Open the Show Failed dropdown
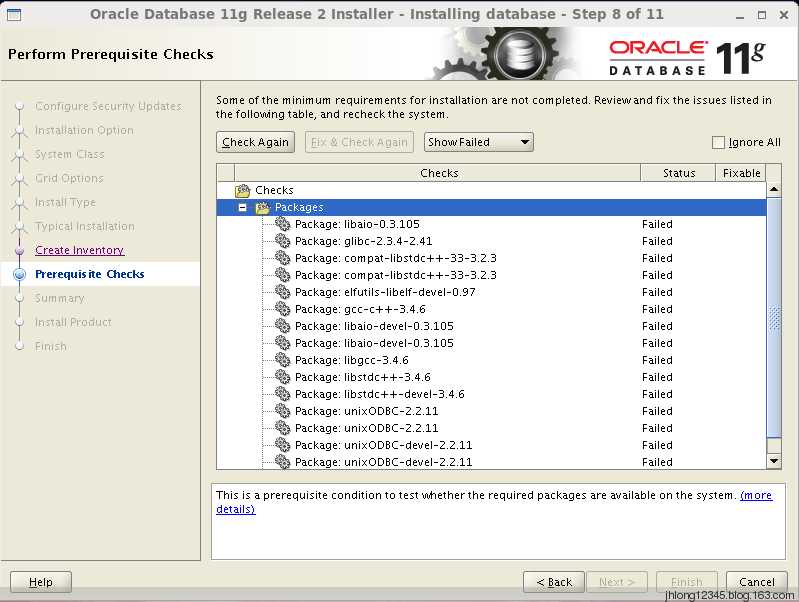This screenshot has height=602, width=799. click(x=478, y=142)
